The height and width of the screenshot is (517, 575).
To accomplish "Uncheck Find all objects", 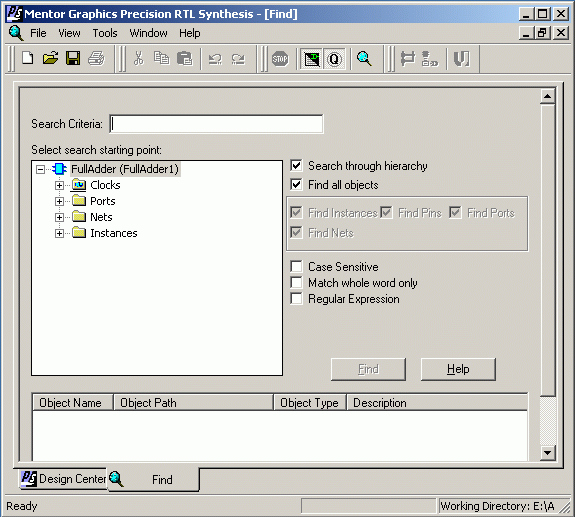I will pyautogui.click(x=296, y=184).
